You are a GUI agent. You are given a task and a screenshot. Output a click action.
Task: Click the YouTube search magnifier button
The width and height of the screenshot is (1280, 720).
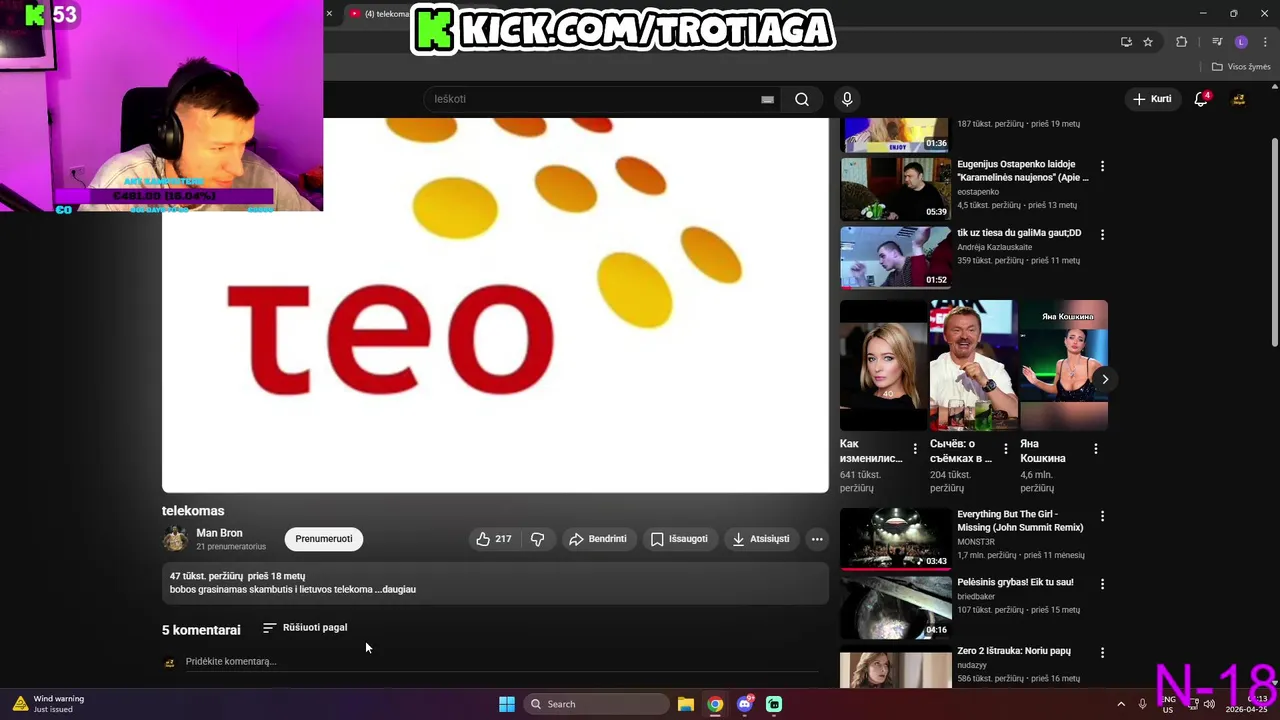point(801,99)
